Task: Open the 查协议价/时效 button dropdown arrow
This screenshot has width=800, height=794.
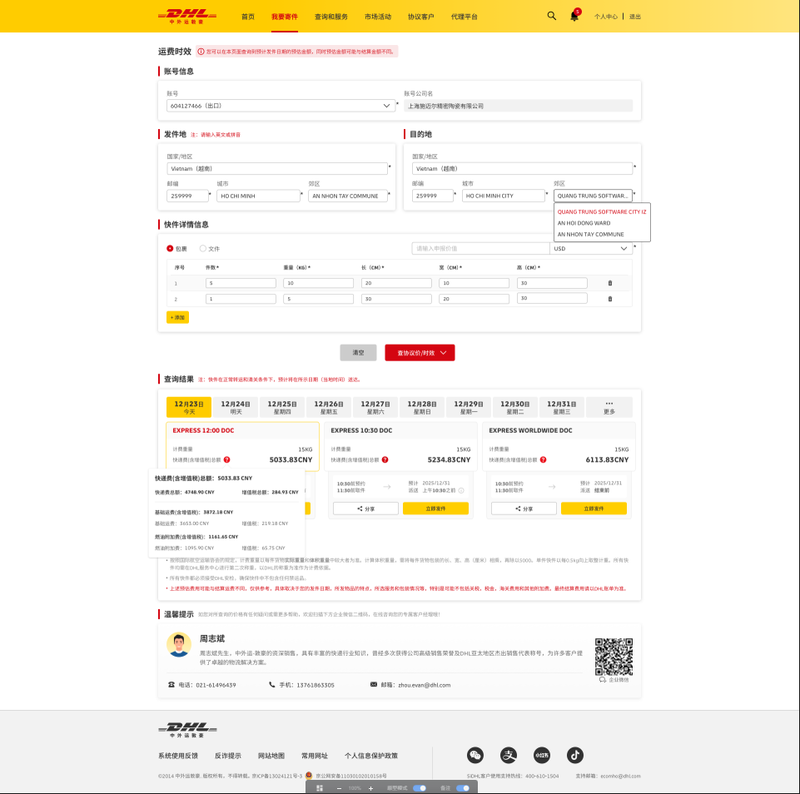Action: [443, 353]
